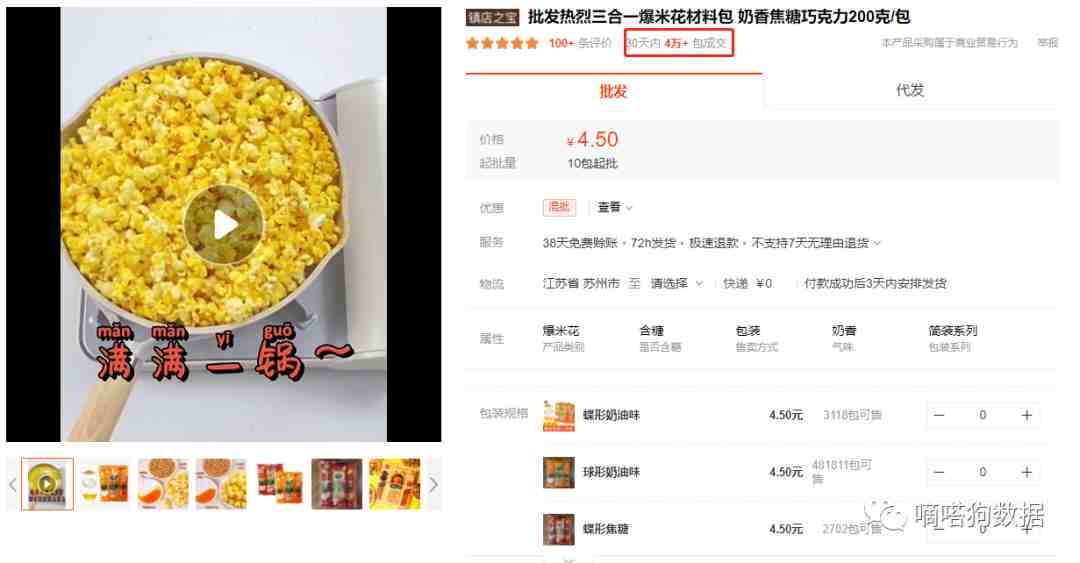Switch to the 批发 tab
This screenshot has height=563, width=1080.
pyautogui.click(x=613, y=91)
